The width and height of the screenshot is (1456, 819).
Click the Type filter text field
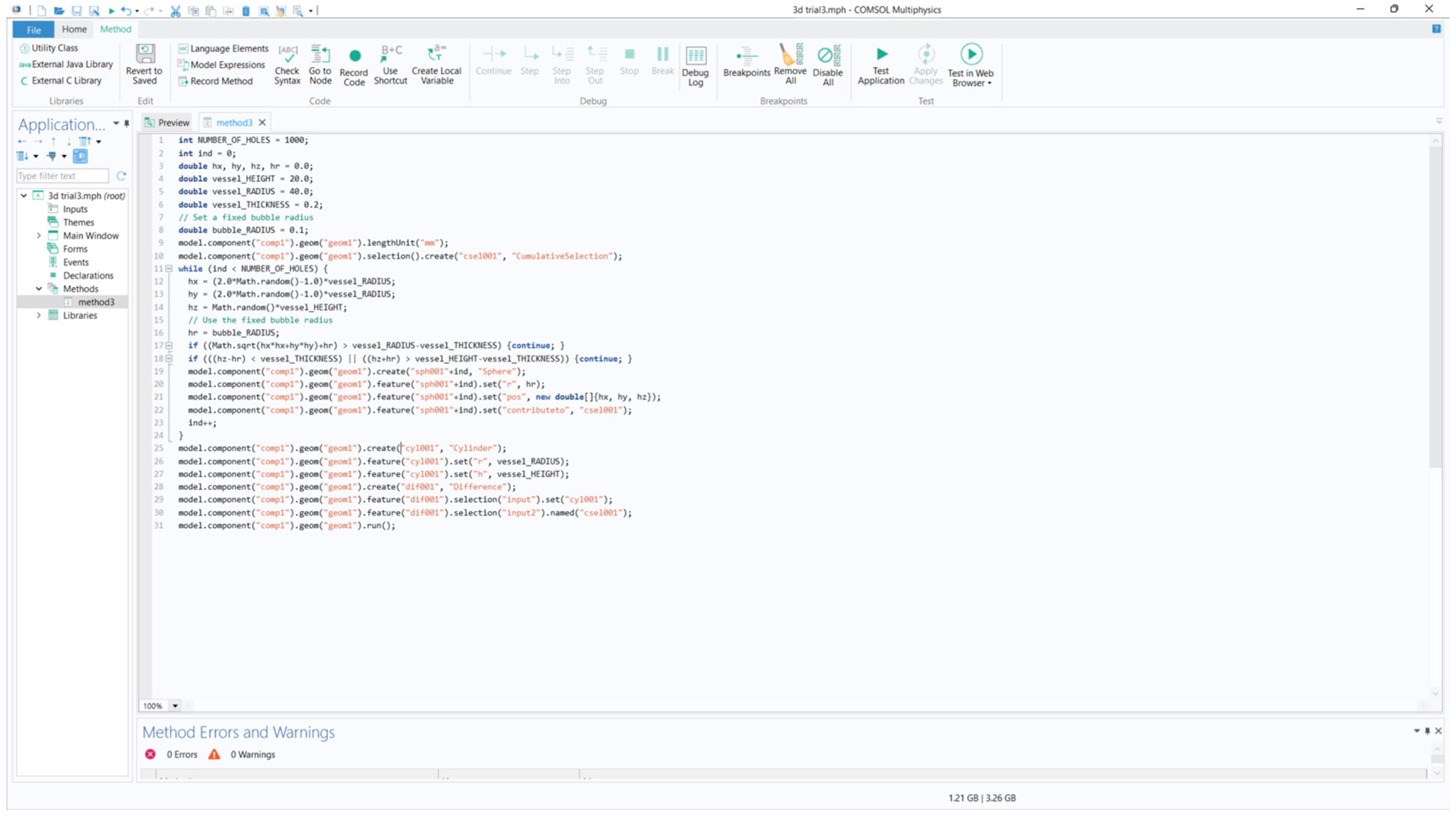click(62, 176)
